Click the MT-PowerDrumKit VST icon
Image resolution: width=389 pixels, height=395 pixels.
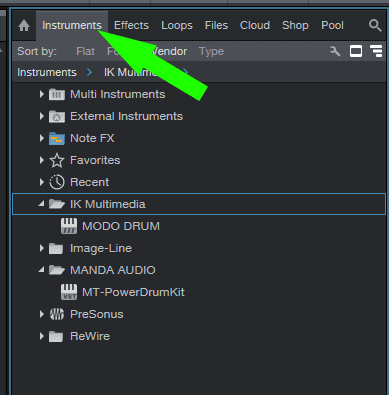69,292
